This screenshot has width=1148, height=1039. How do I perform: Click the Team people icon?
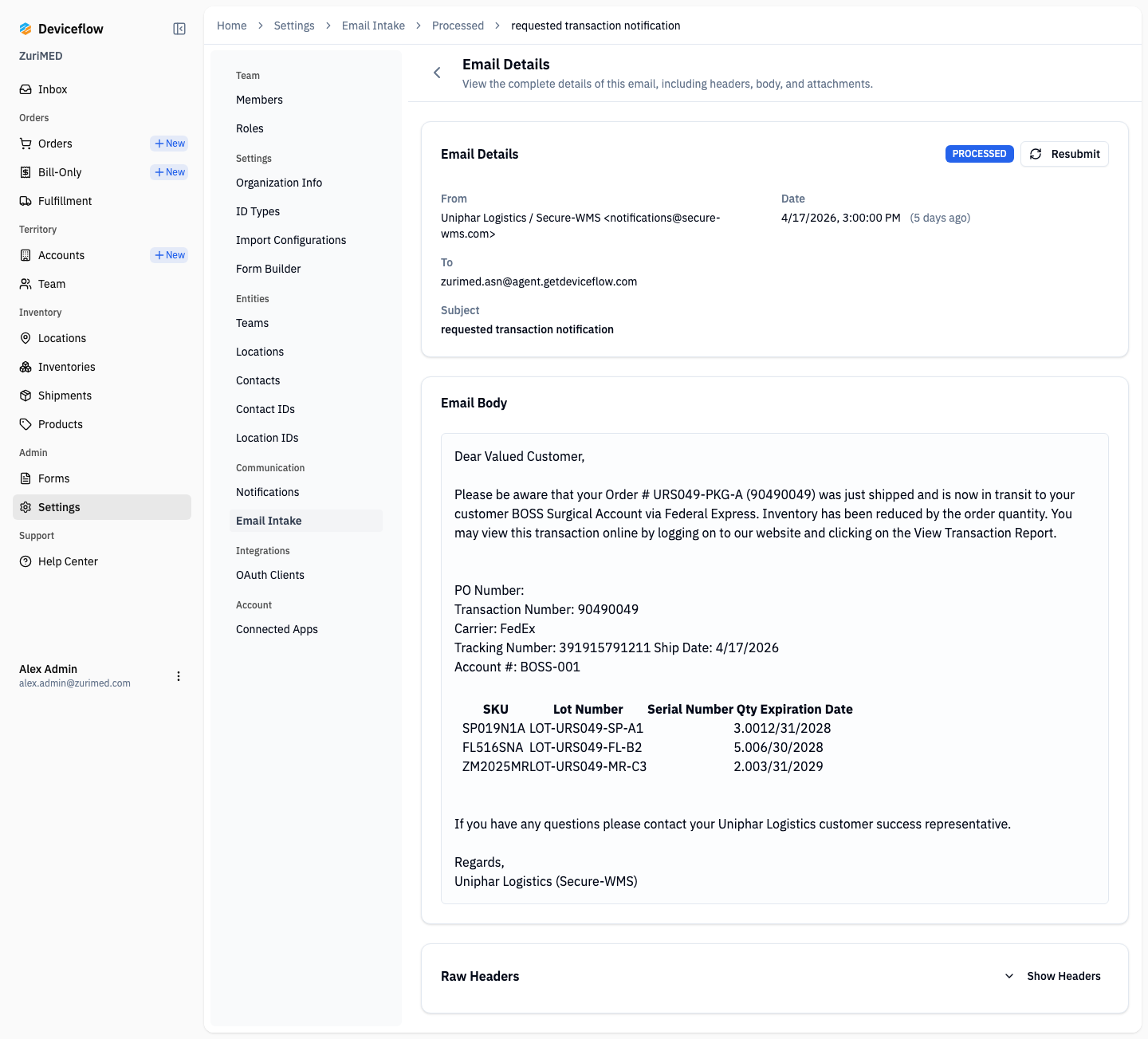tap(26, 284)
